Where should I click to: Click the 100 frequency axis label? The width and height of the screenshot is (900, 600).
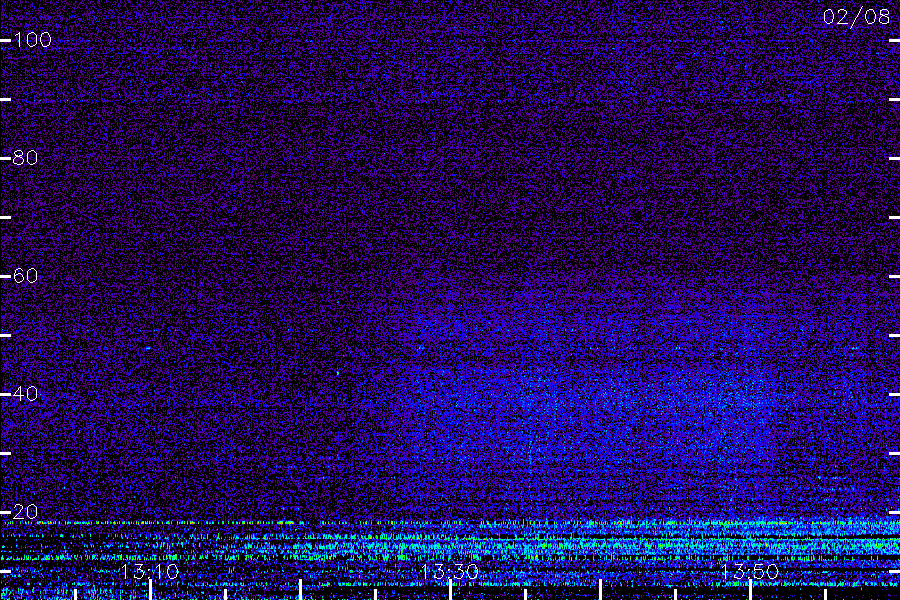(x=32, y=40)
